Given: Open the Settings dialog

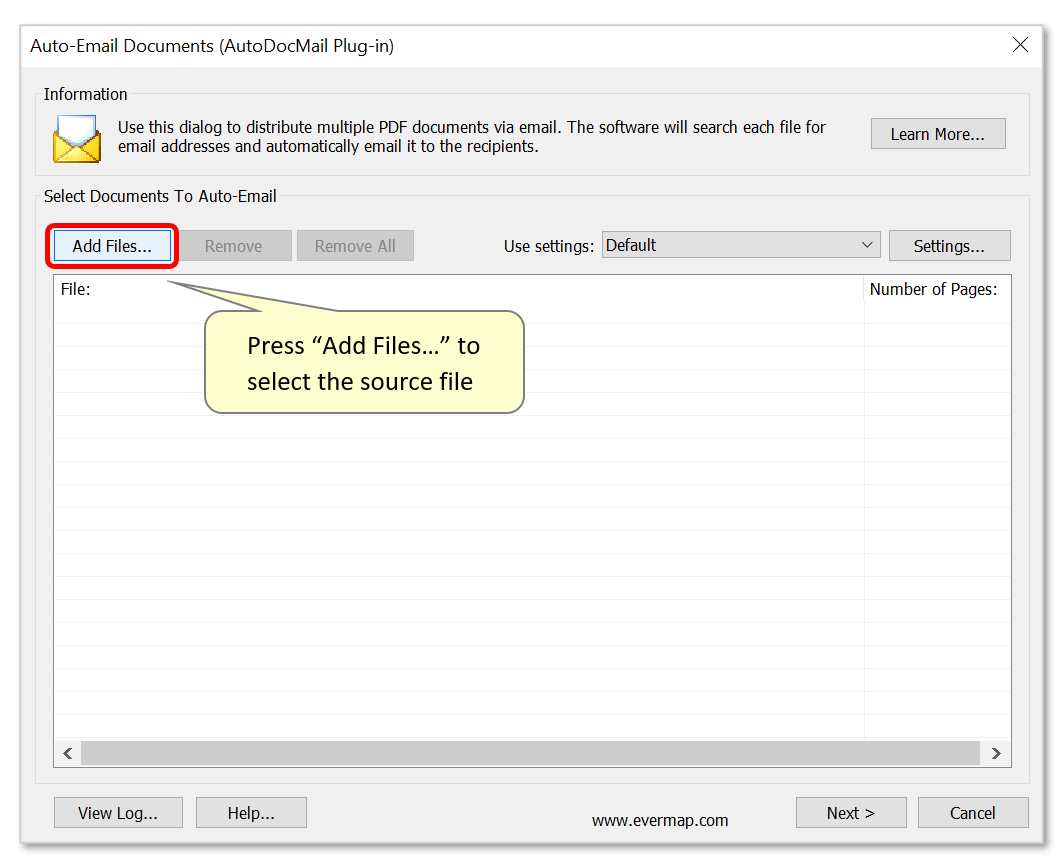Looking at the screenshot, I should (949, 245).
